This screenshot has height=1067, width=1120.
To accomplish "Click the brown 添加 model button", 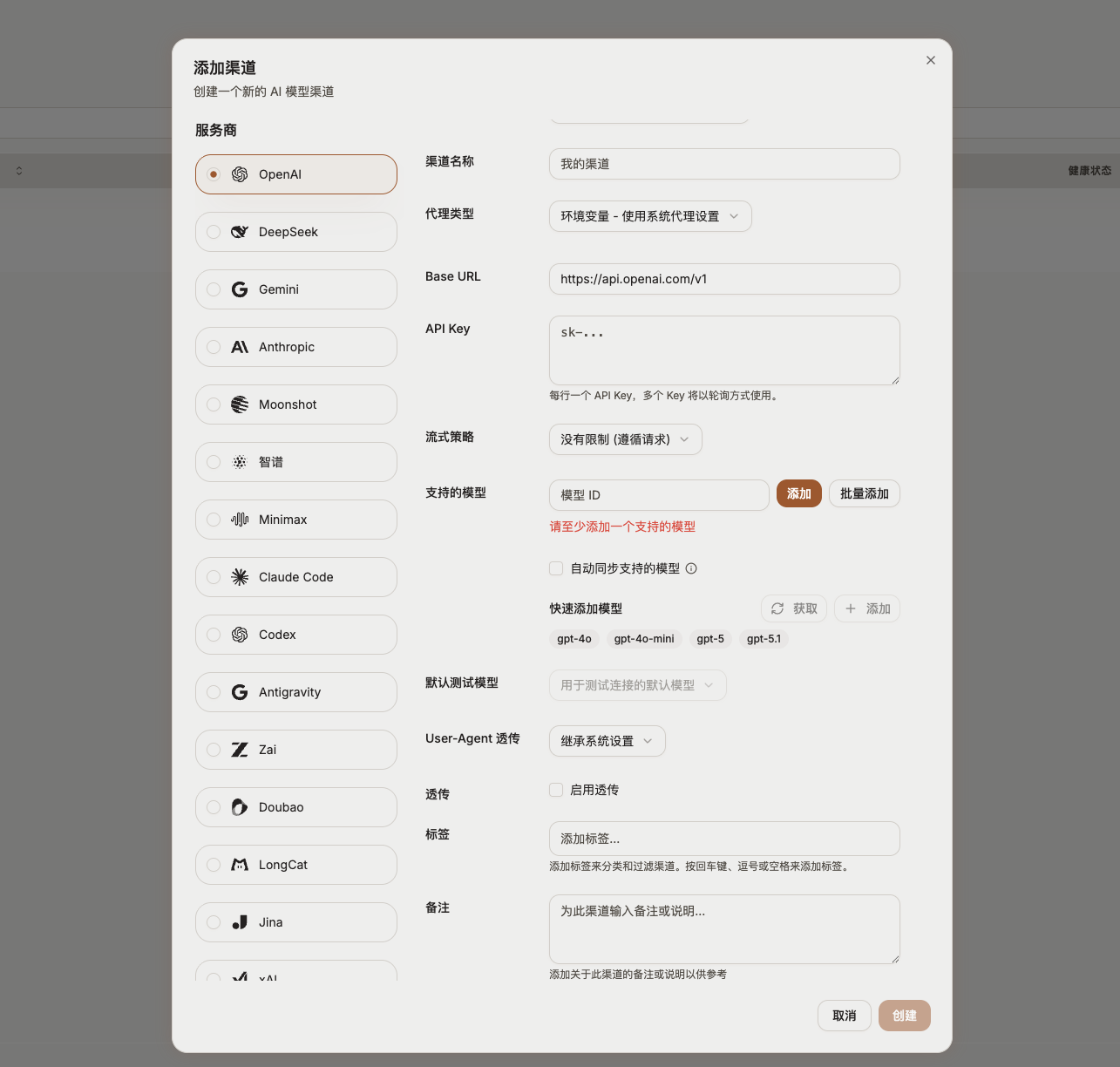I will pos(799,493).
